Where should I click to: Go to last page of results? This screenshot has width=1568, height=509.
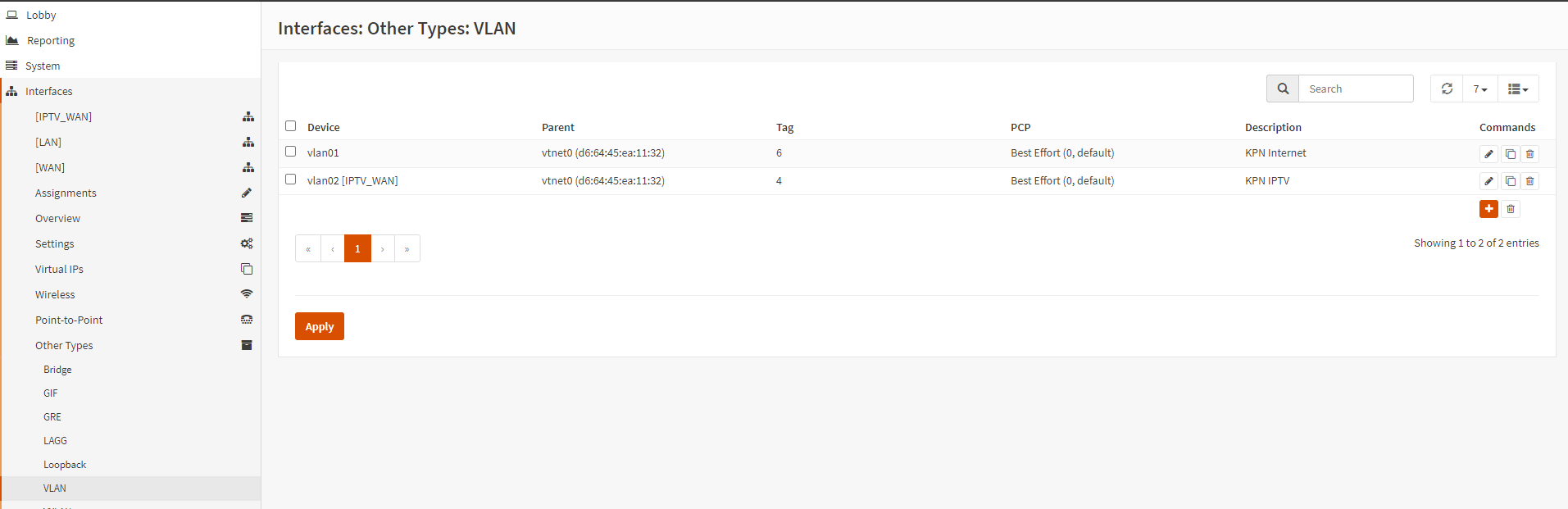tap(407, 248)
